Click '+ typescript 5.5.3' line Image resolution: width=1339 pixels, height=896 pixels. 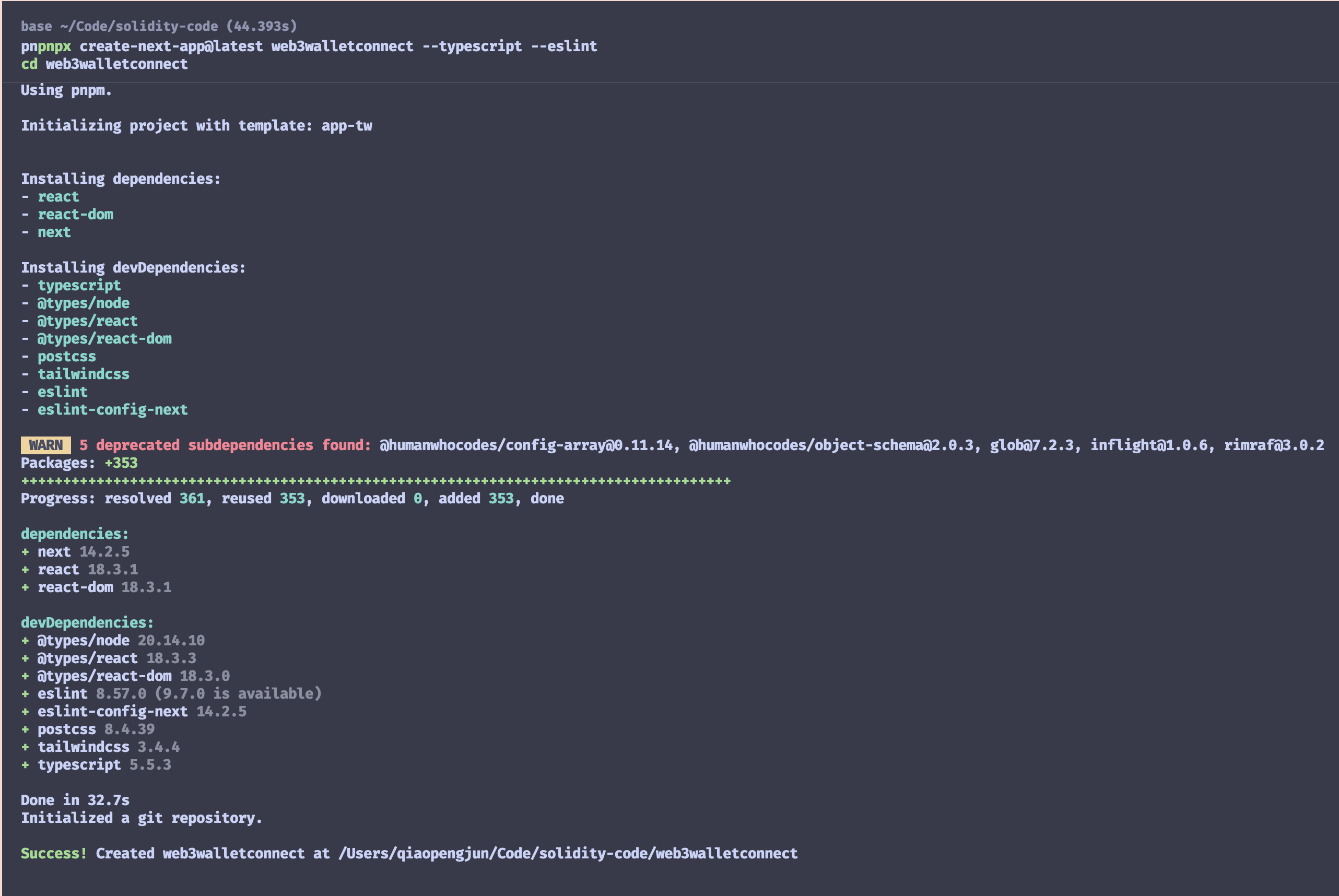96,764
